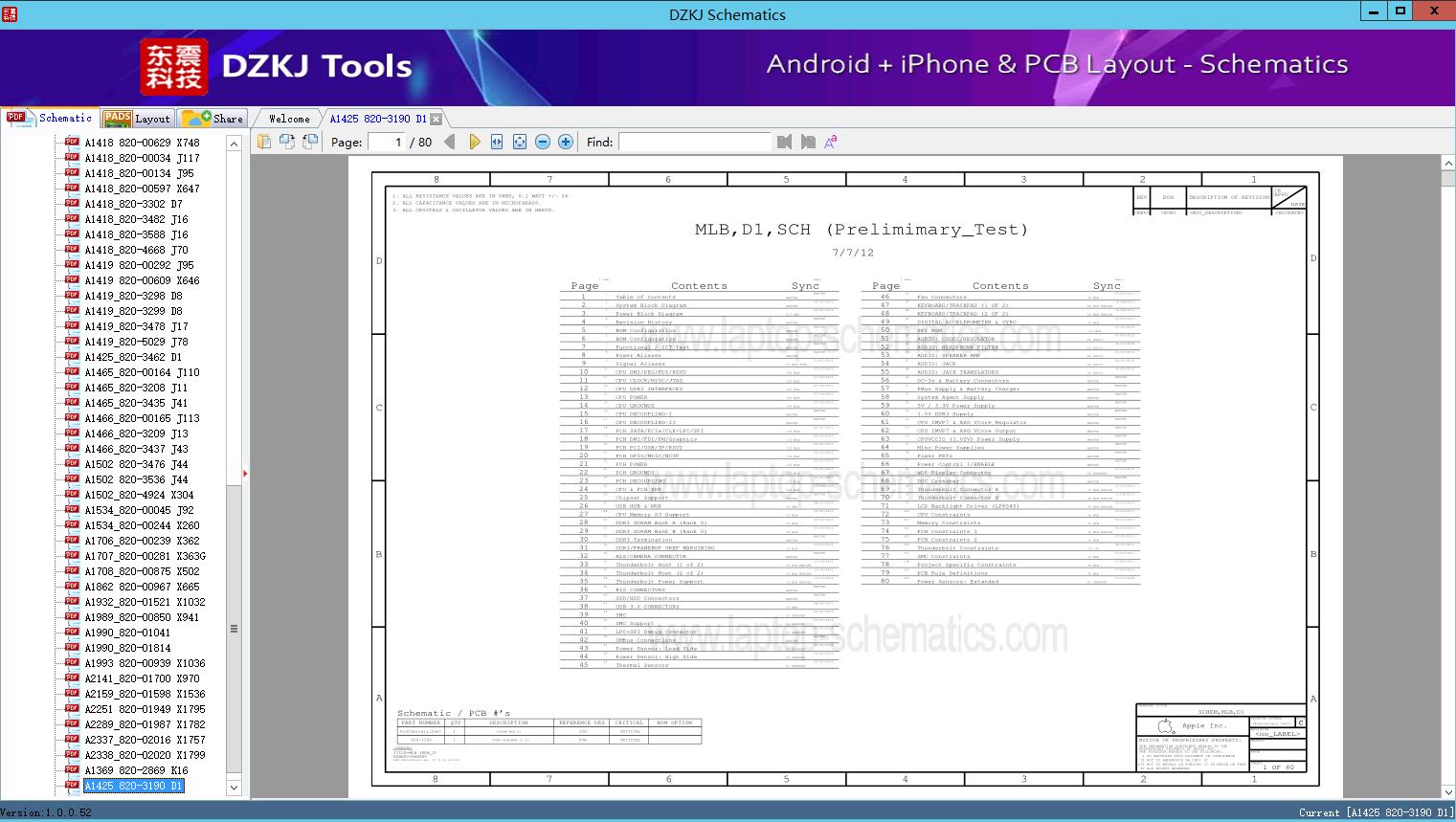Click PDF icon beside A1993_820-00939 X1036
This screenshot has height=822, width=1456.
pyautogui.click(x=72, y=662)
